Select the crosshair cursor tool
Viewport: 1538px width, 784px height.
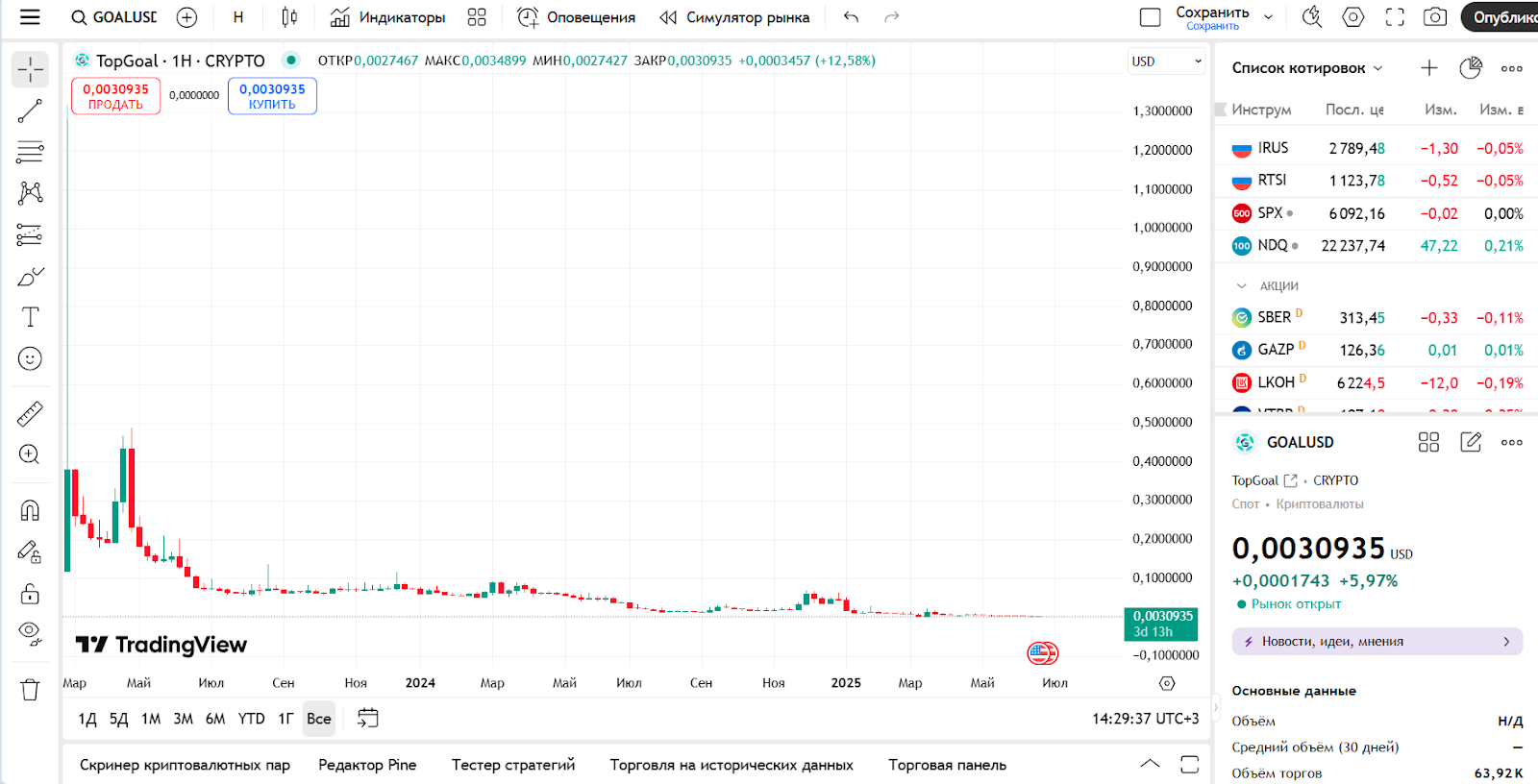click(30, 69)
